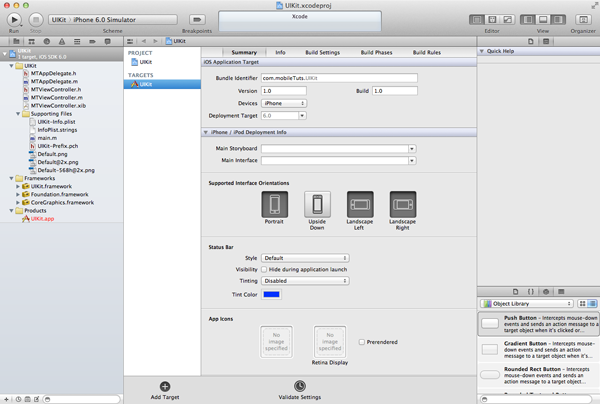
Task: Open the Build Phases tab
Action: [x=377, y=52]
